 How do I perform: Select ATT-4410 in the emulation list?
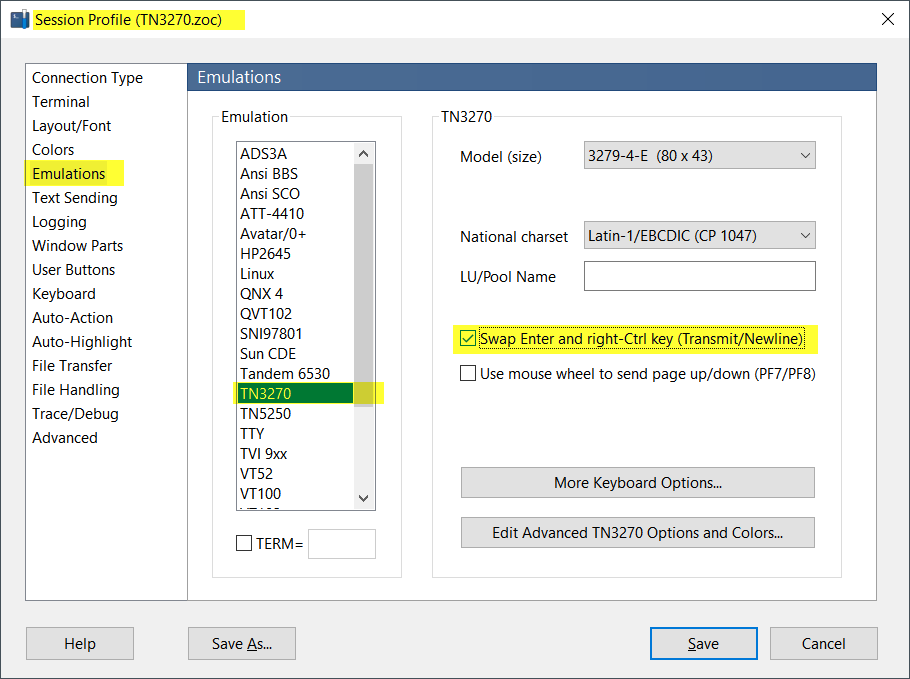295,214
